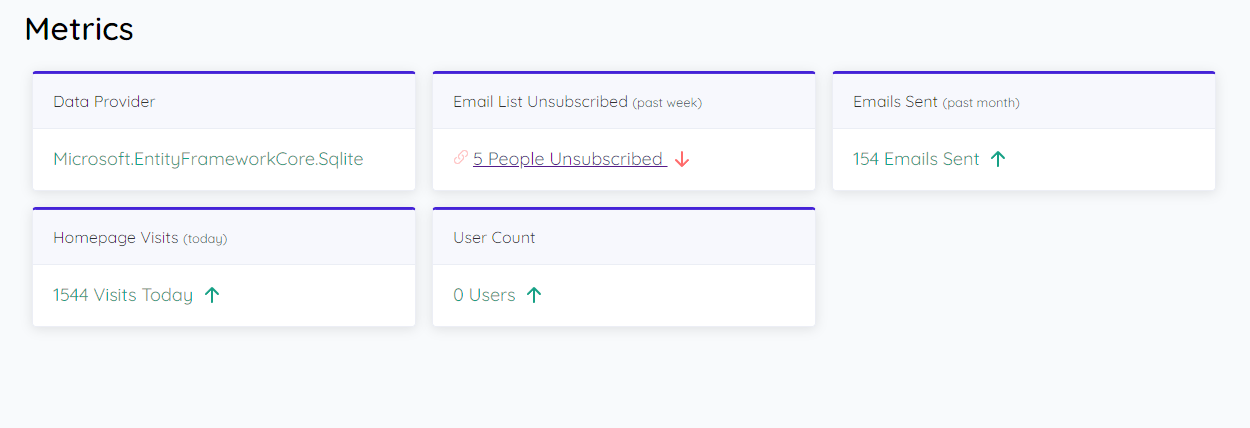Viewport: 1250px width, 428px height.
Task: Click the User Count card header
Action: (x=624, y=237)
